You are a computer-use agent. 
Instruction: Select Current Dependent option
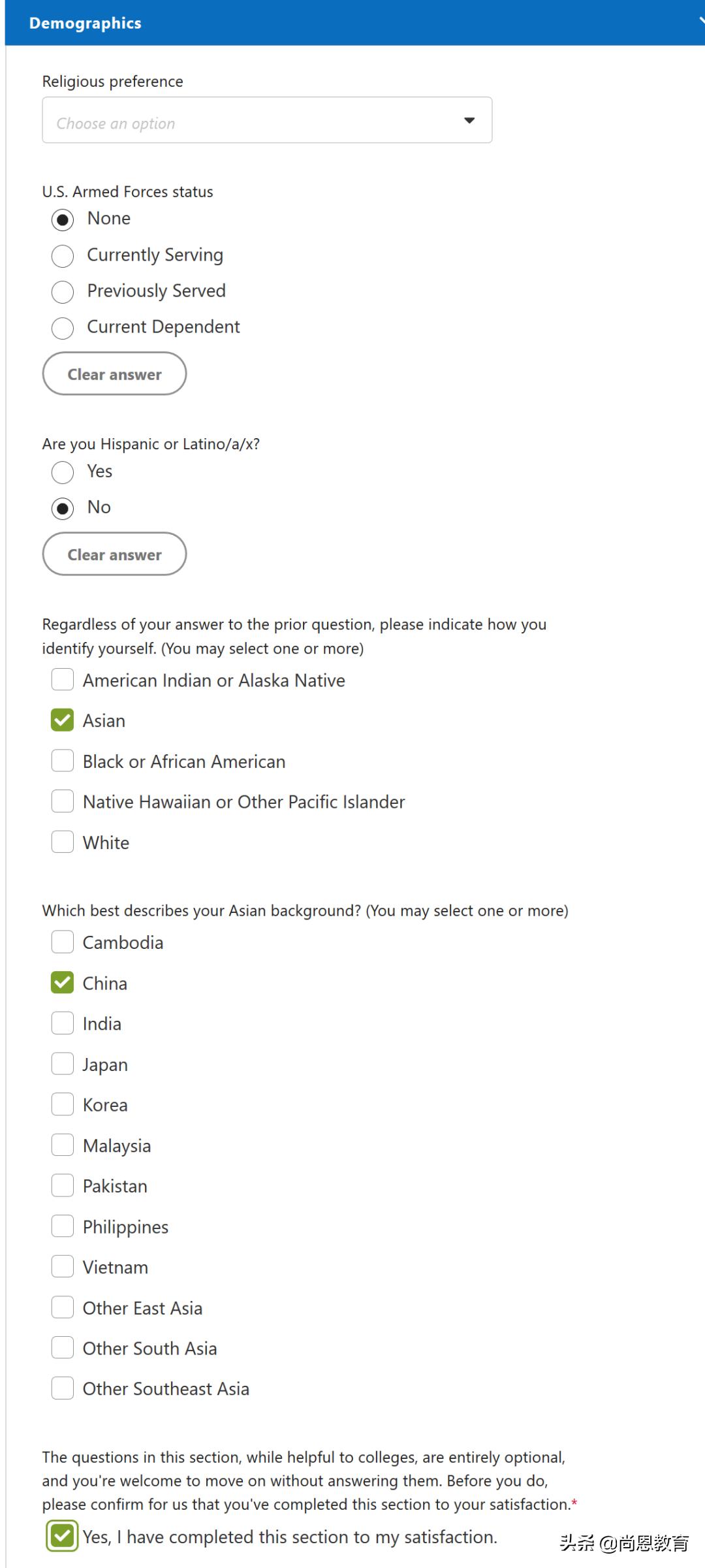(63, 328)
